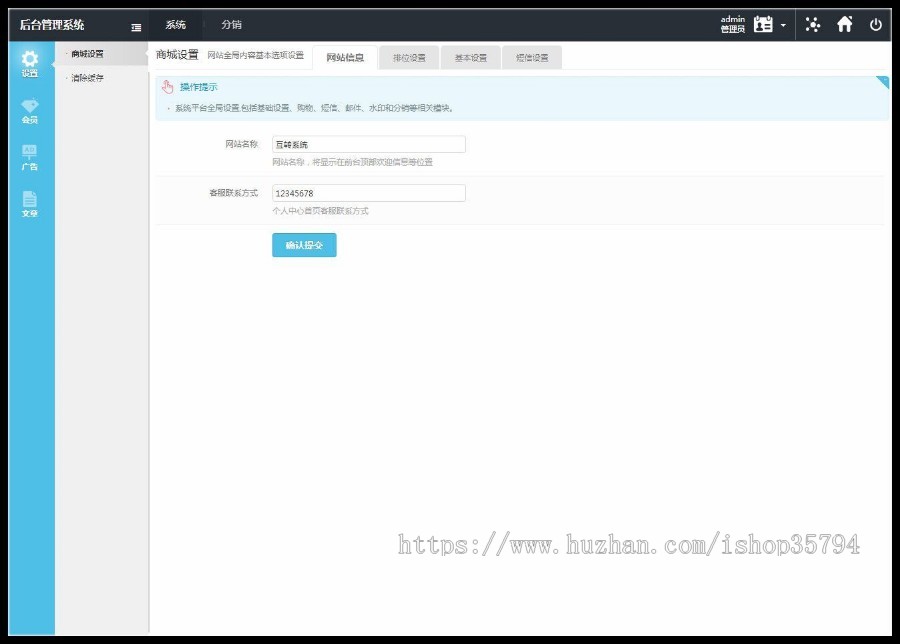
Task: Collapse the sidebar with the menu toggle icon
Action: 136,27
